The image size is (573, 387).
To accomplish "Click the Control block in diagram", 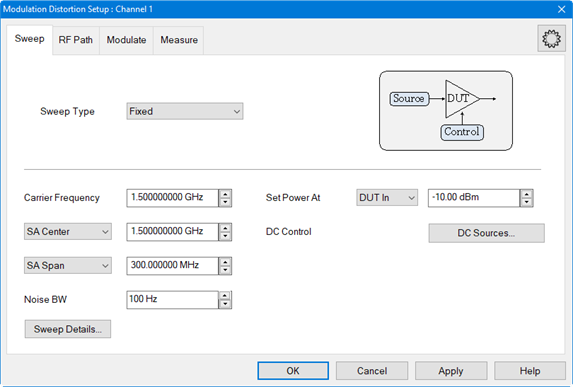I will (462, 132).
